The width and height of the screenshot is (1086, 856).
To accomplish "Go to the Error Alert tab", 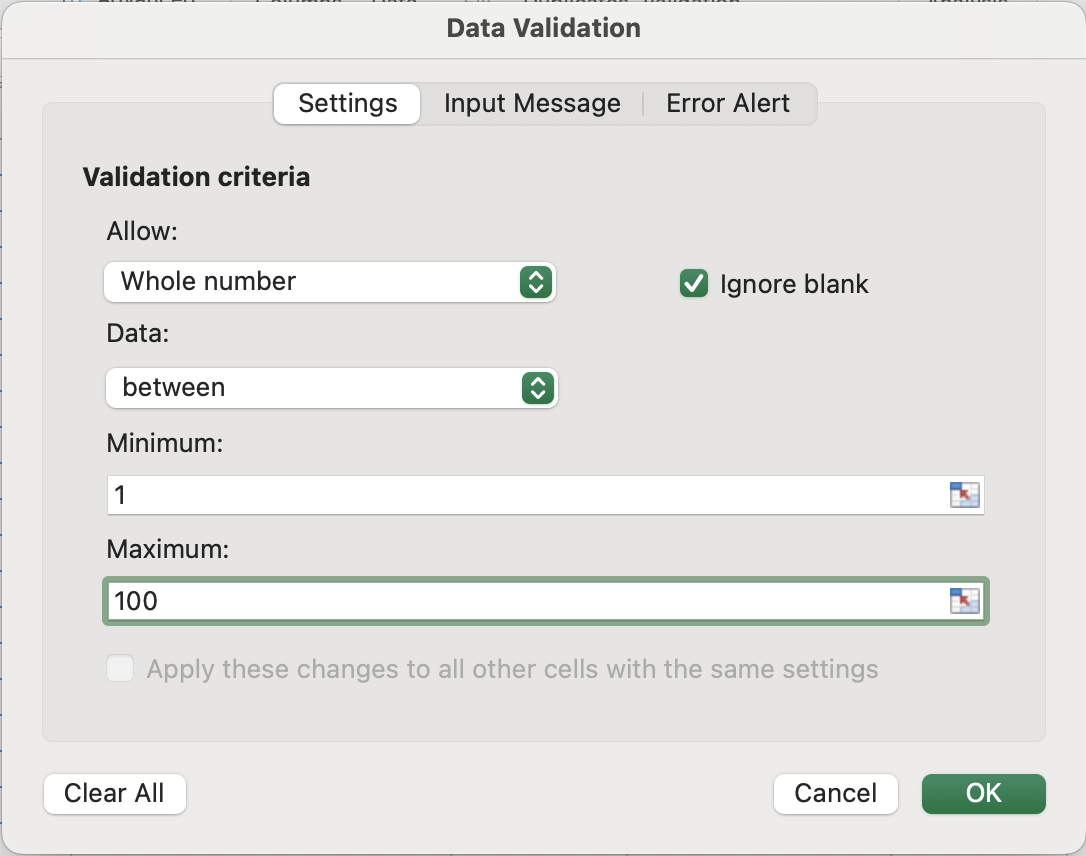I will (728, 104).
